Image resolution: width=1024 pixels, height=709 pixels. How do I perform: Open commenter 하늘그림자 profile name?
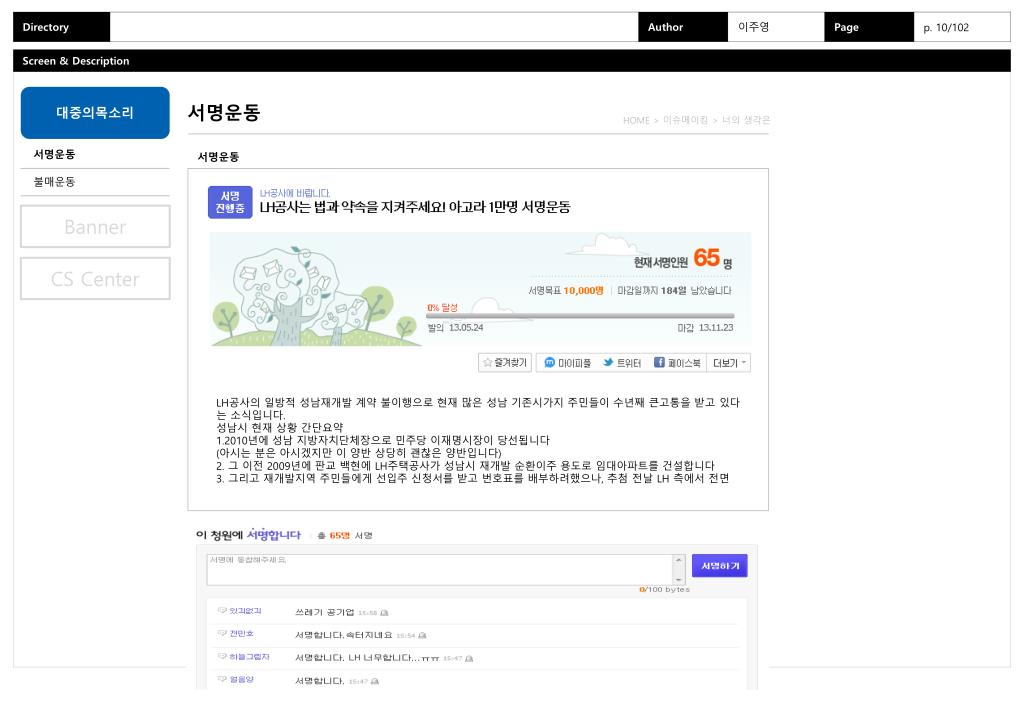coord(249,657)
